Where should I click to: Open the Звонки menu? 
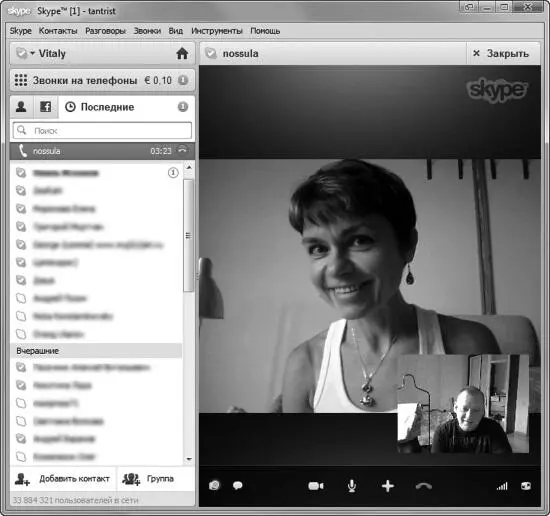point(147,31)
